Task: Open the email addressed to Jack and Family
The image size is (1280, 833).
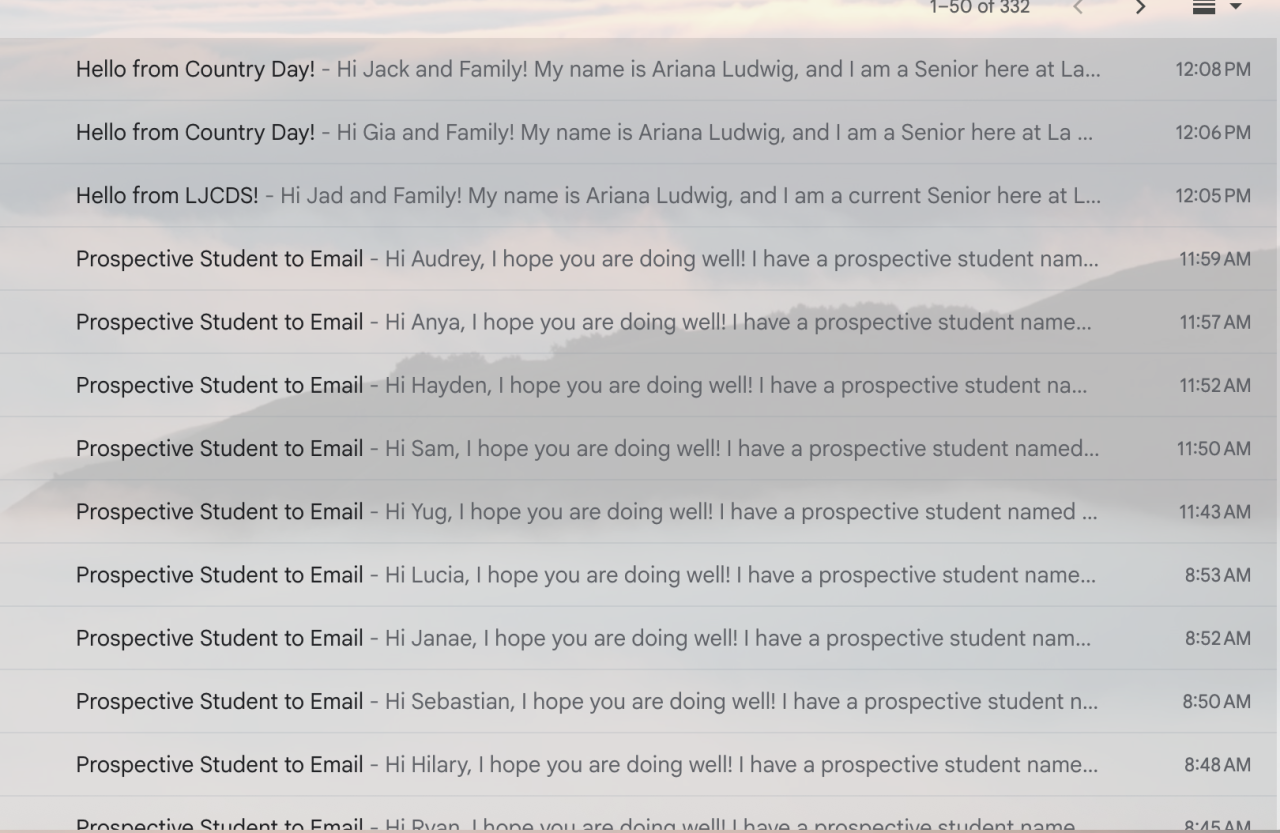Action: click(588, 69)
